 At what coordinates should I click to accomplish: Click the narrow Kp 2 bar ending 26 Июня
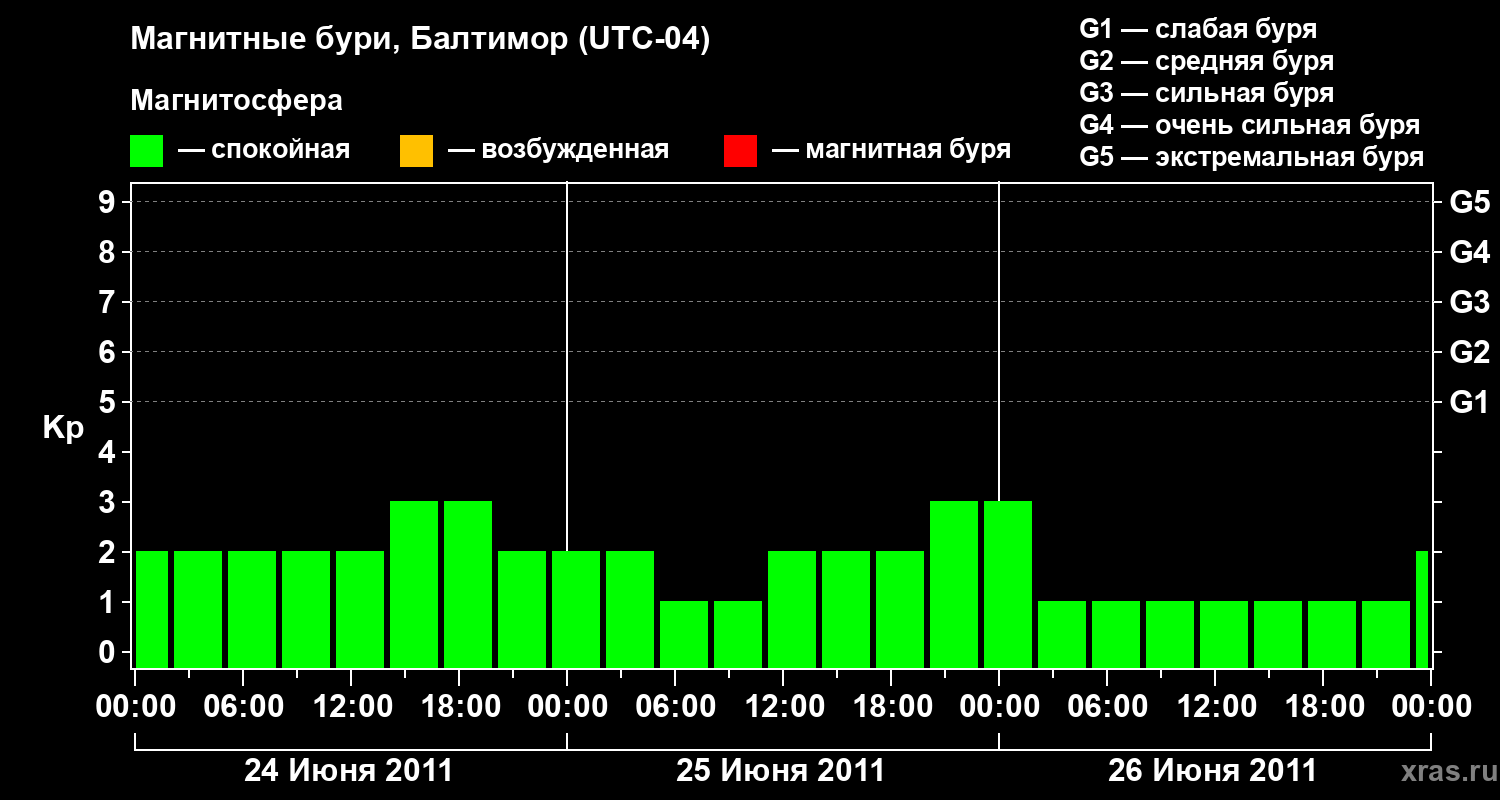pos(1422,609)
